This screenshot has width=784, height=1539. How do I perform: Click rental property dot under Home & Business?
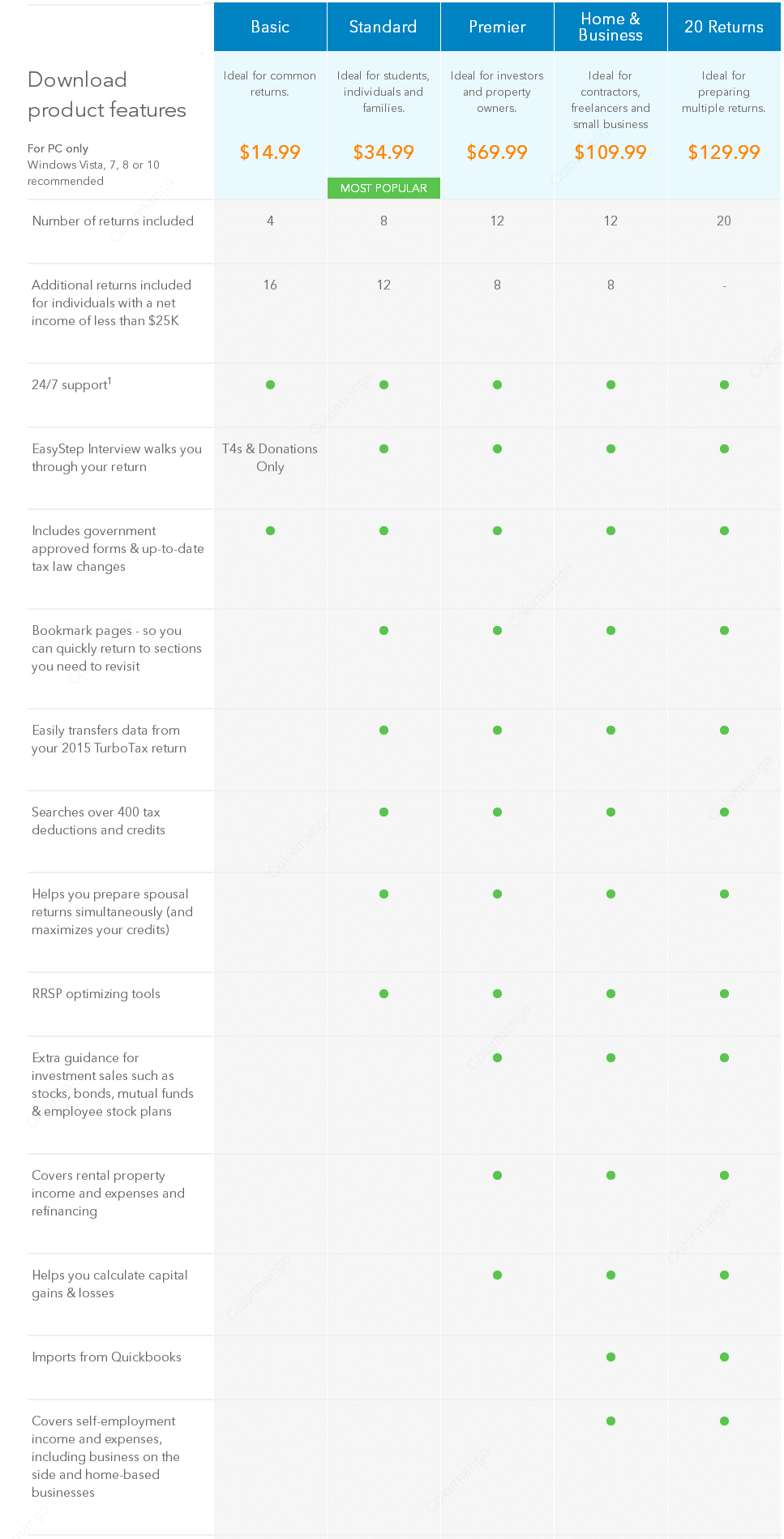point(610,1175)
